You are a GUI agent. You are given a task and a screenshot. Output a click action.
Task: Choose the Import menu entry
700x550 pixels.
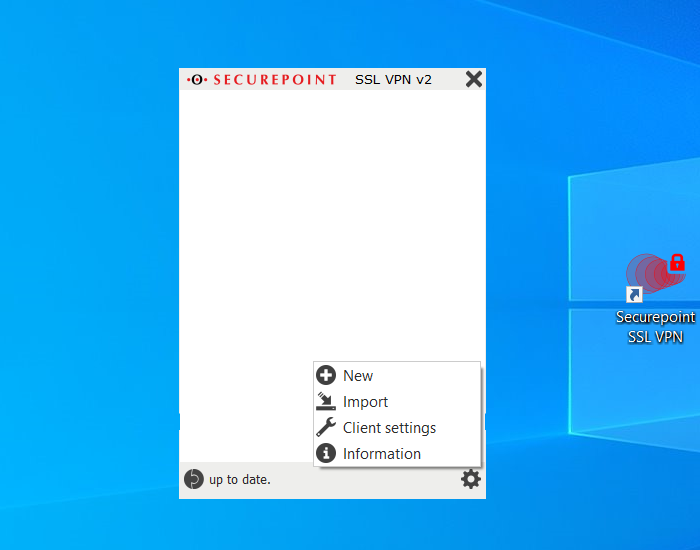coord(365,402)
